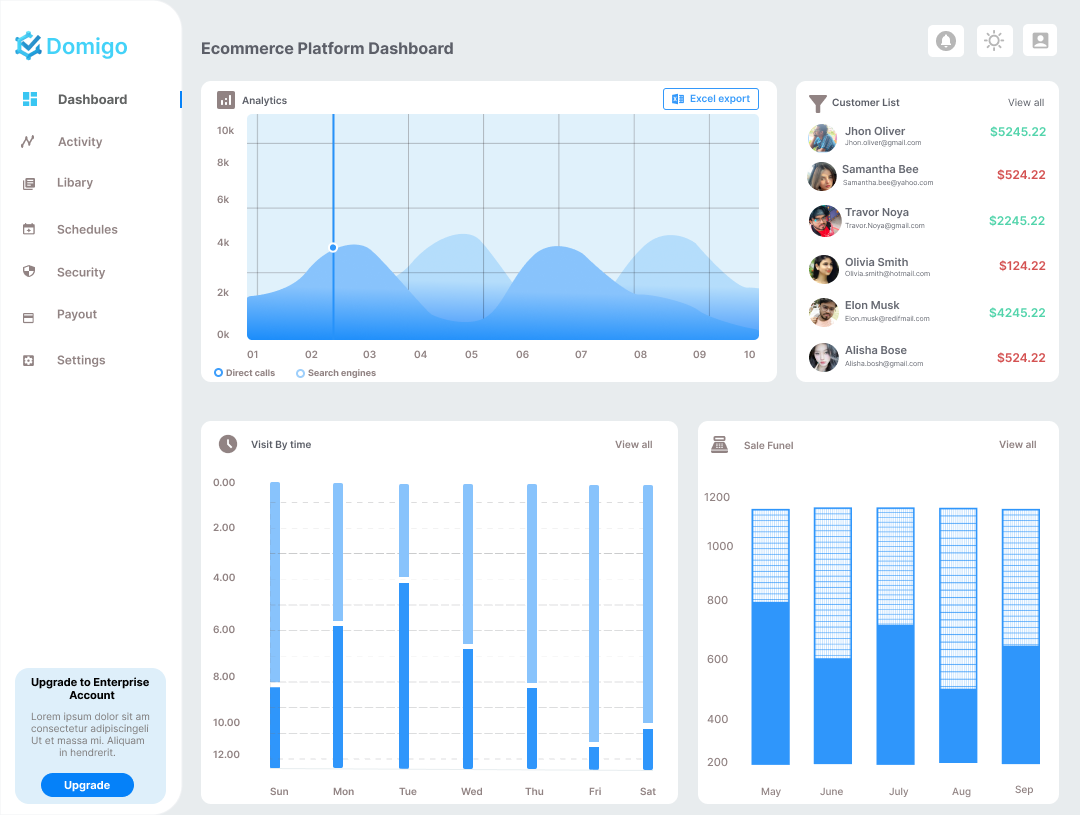Toggle the brightness theme icon
The image size is (1080, 815).
pos(994,40)
